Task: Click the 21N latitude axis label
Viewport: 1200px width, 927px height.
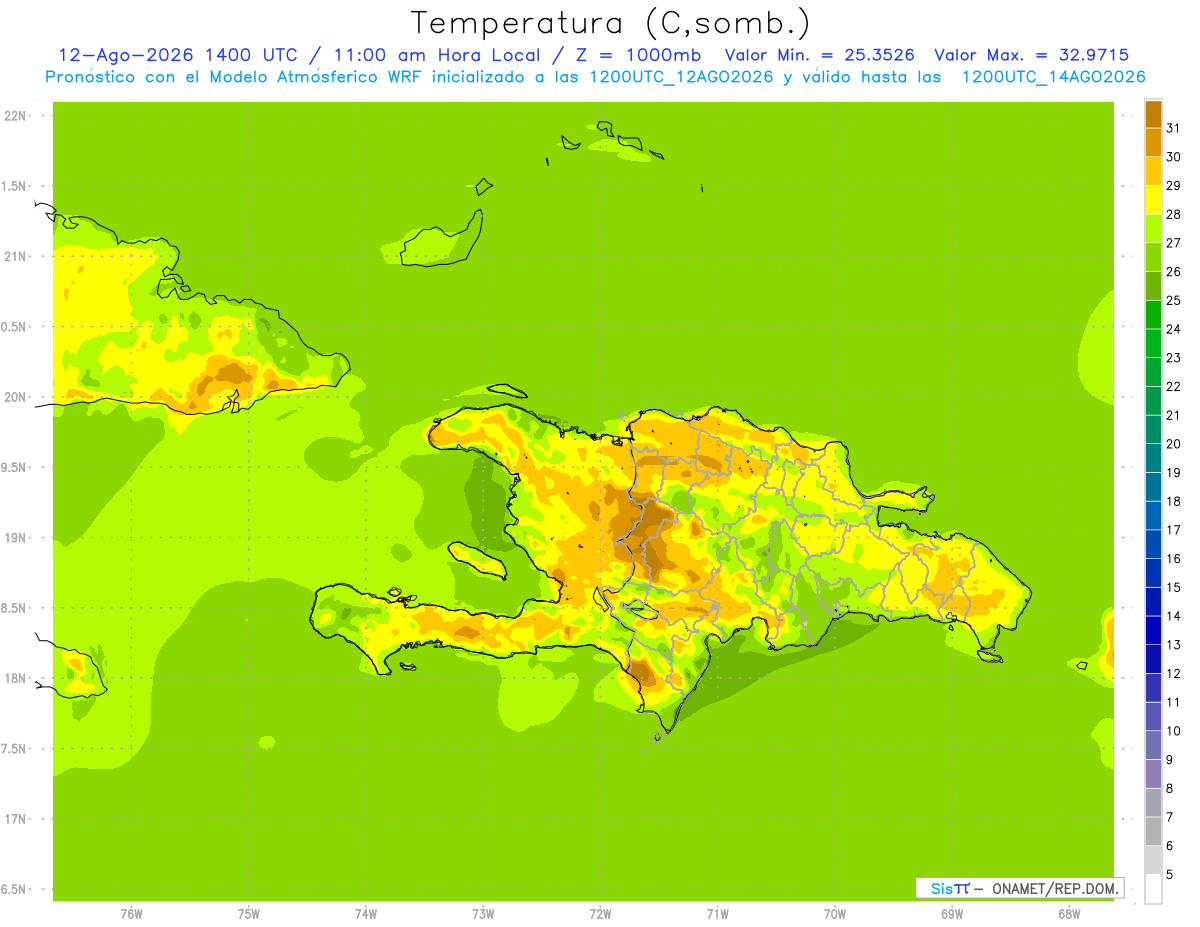Action: (15, 257)
